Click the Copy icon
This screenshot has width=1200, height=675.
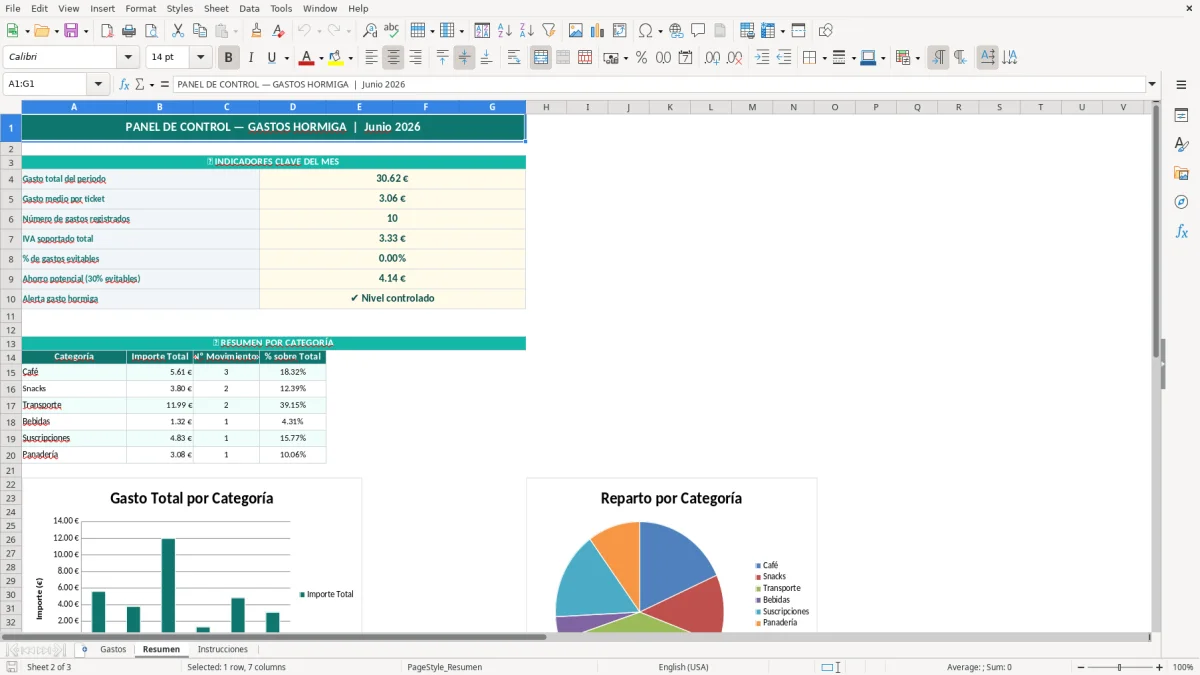tap(199, 31)
